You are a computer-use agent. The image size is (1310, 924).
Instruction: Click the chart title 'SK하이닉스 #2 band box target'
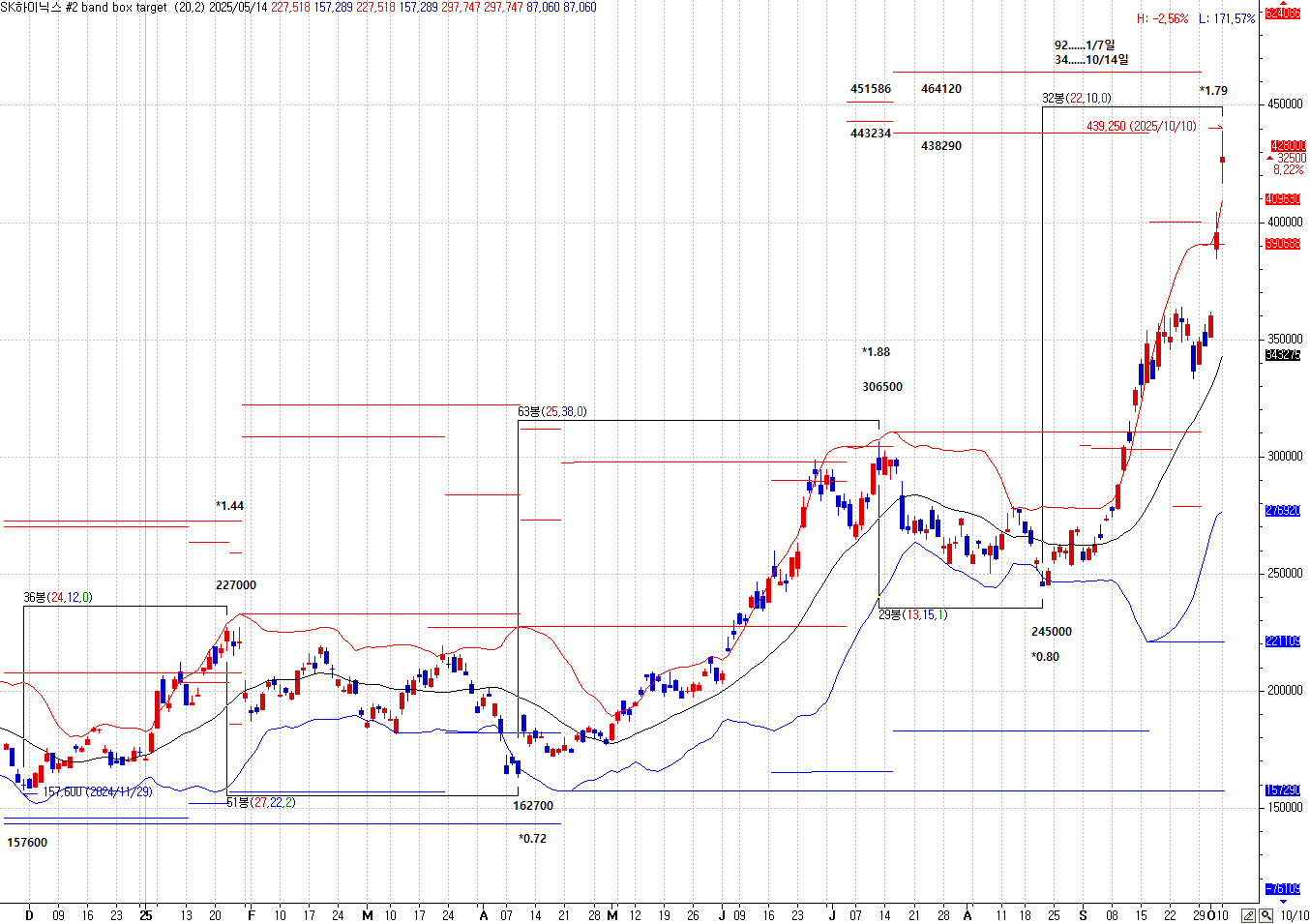pyautogui.click(x=83, y=7)
